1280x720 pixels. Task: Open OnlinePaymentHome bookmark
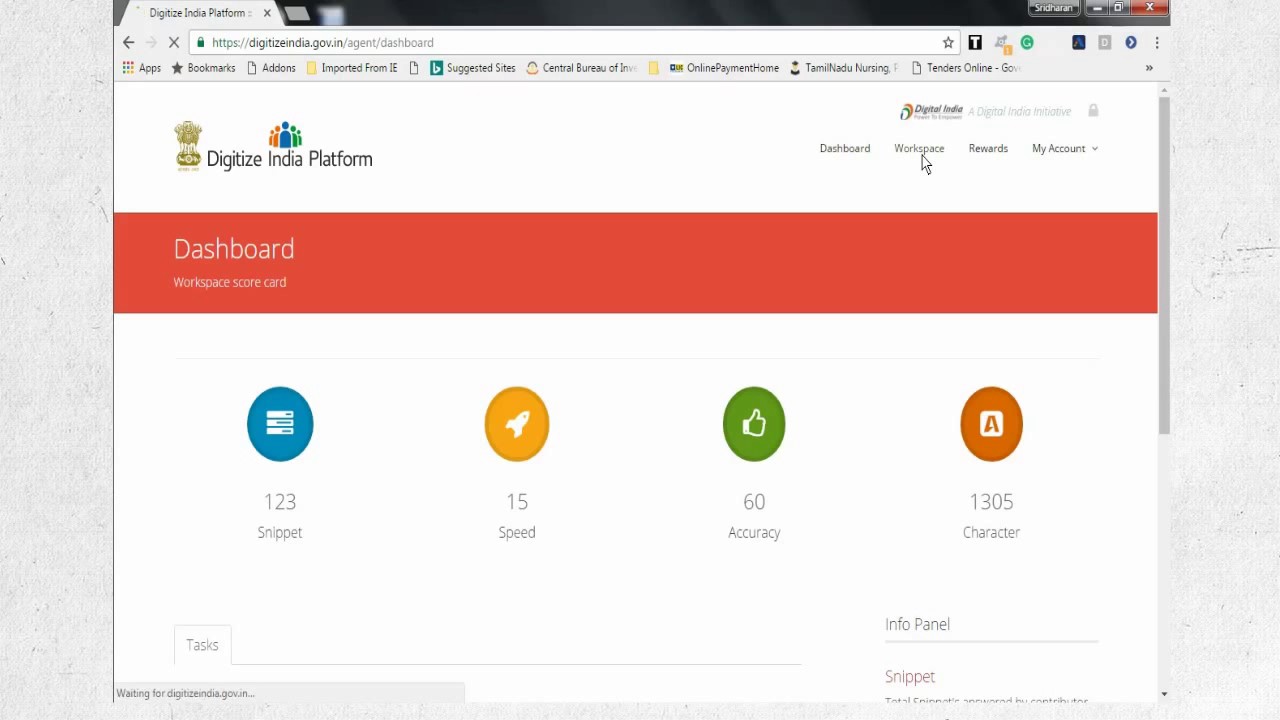(724, 68)
